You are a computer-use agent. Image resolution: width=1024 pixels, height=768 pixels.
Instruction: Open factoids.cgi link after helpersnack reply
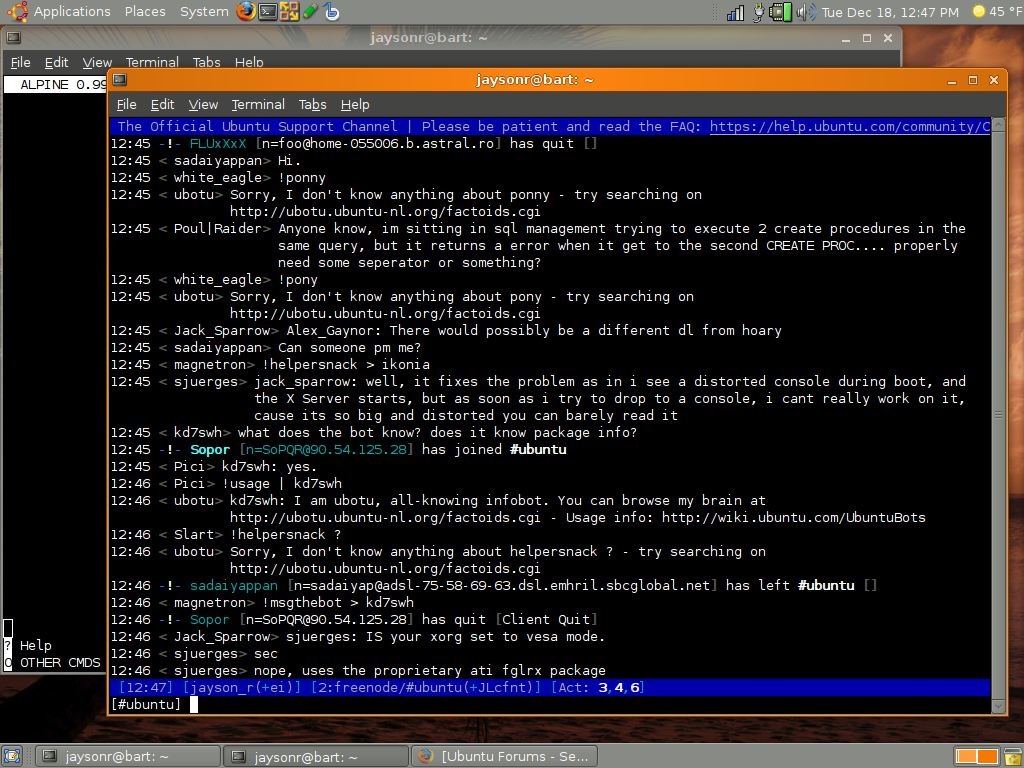385,568
